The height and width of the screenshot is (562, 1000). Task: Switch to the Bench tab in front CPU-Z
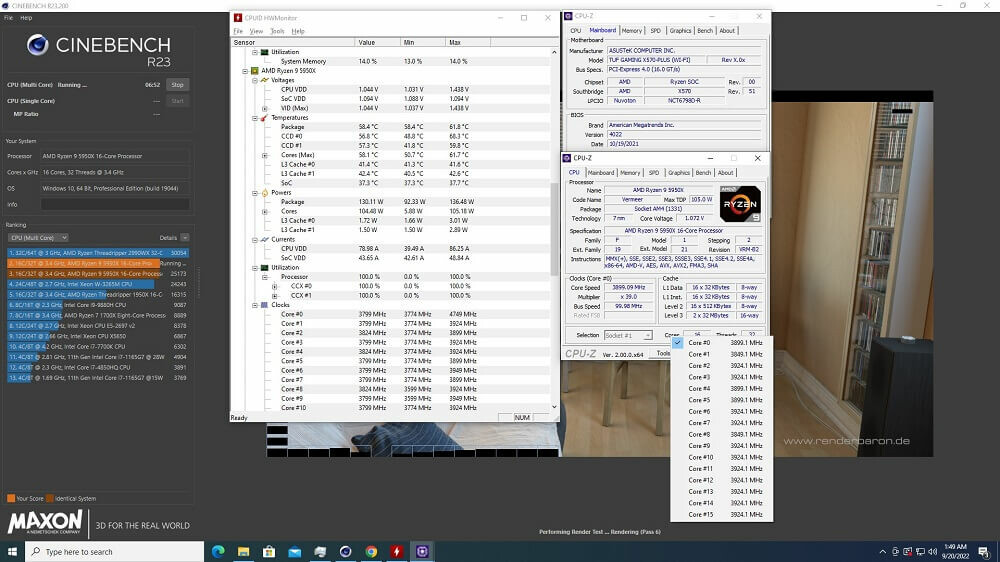tap(703, 173)
